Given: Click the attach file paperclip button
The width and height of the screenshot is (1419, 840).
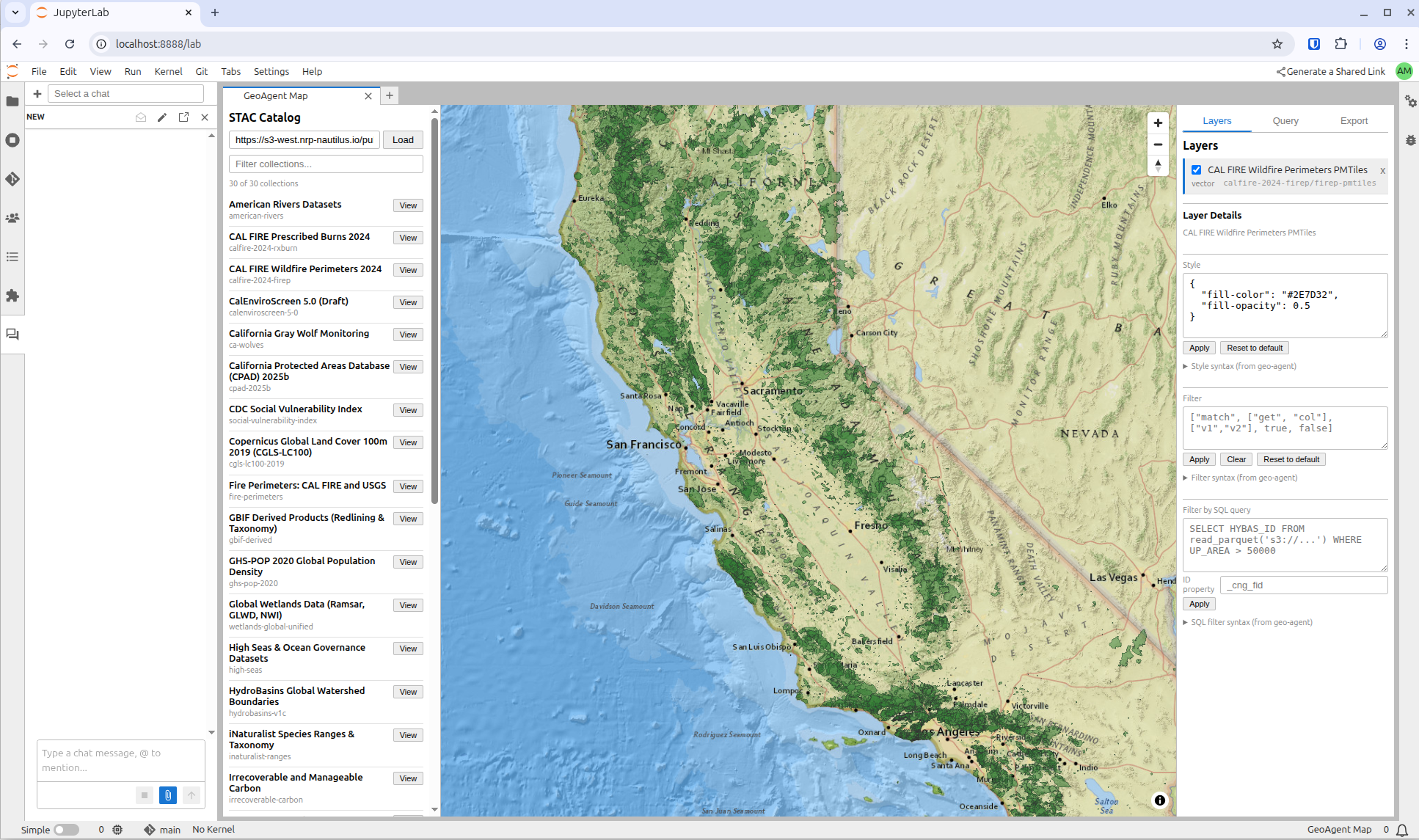Looking at the screenshot, I should point(168,795).
